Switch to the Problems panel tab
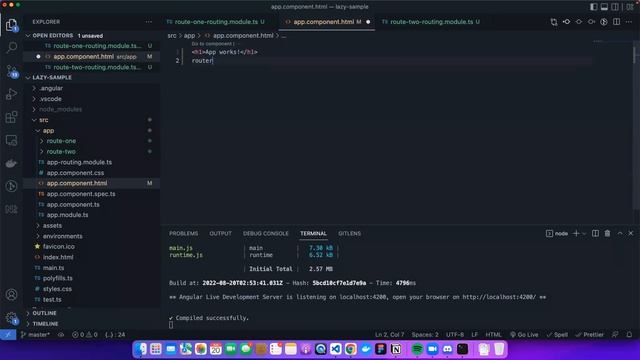 pyautogui.click(x=183, y=233)
